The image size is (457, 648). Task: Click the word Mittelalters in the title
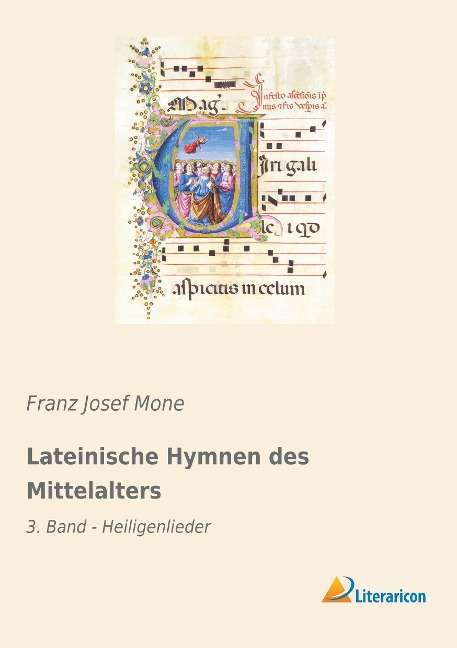pos(94,491)
